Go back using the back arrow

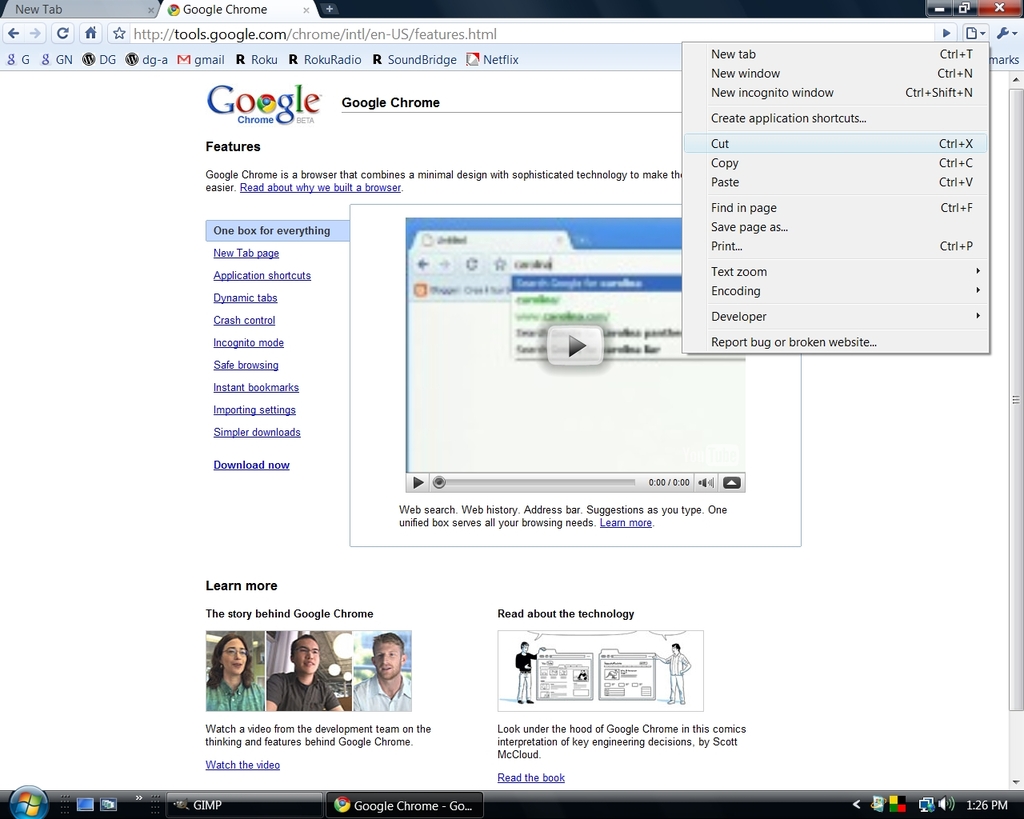(14, 33)
